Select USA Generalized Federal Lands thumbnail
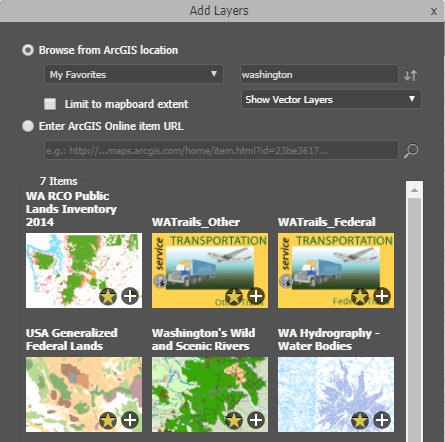 pyautogui.click(x=84, y=394)
